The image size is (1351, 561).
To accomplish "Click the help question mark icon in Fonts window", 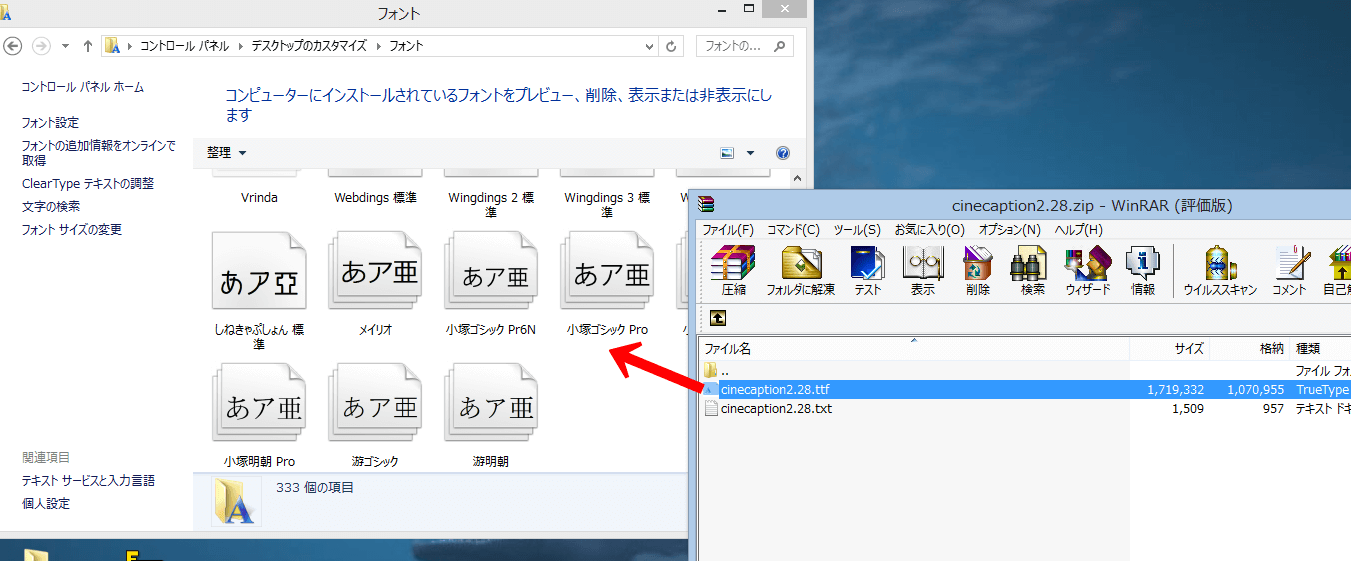I will pyautogui.click(x=783, y=153).
